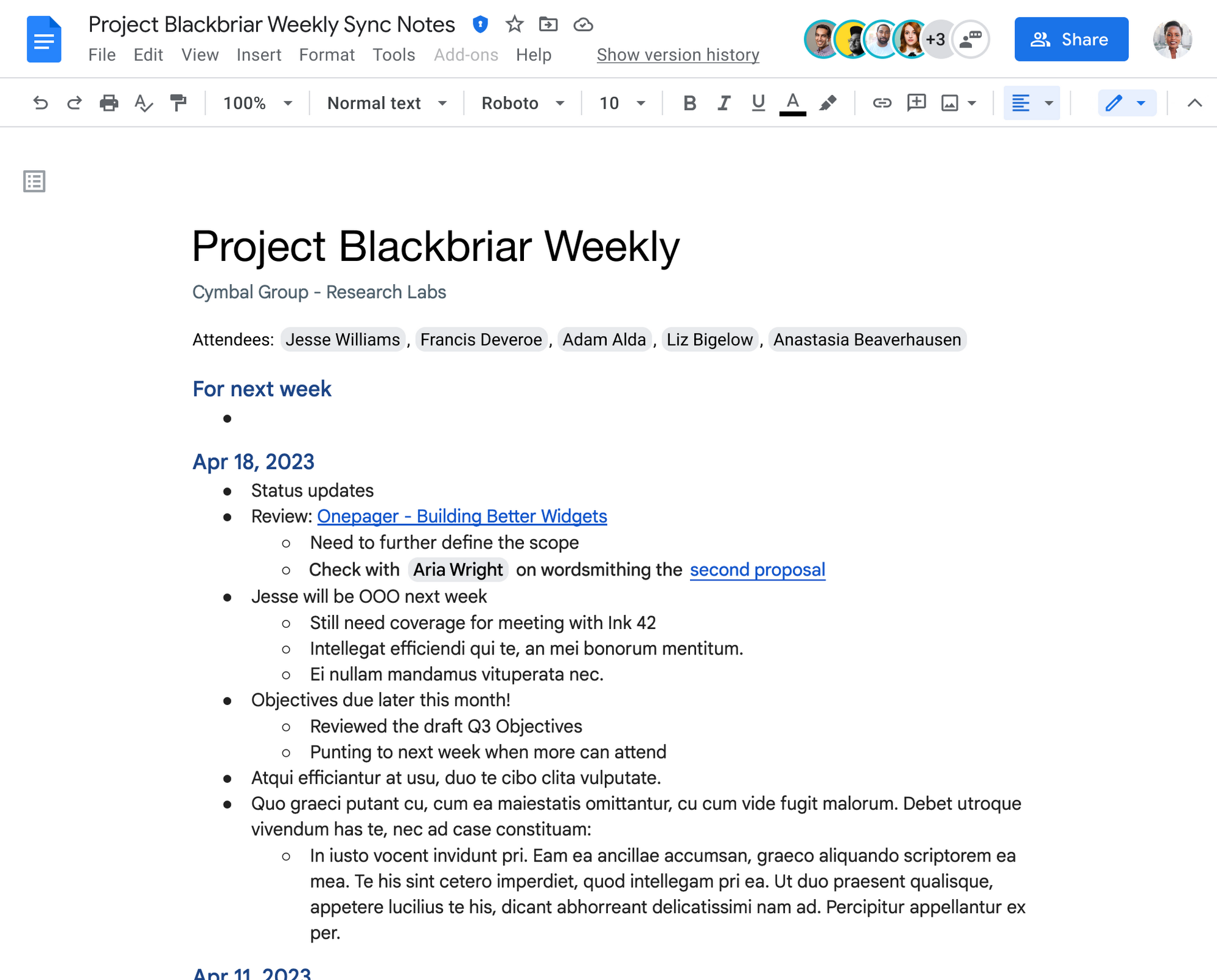Insert an image
Viewport: 1217px width, 980px height.
pyautogui.click(x=950, y=103)
